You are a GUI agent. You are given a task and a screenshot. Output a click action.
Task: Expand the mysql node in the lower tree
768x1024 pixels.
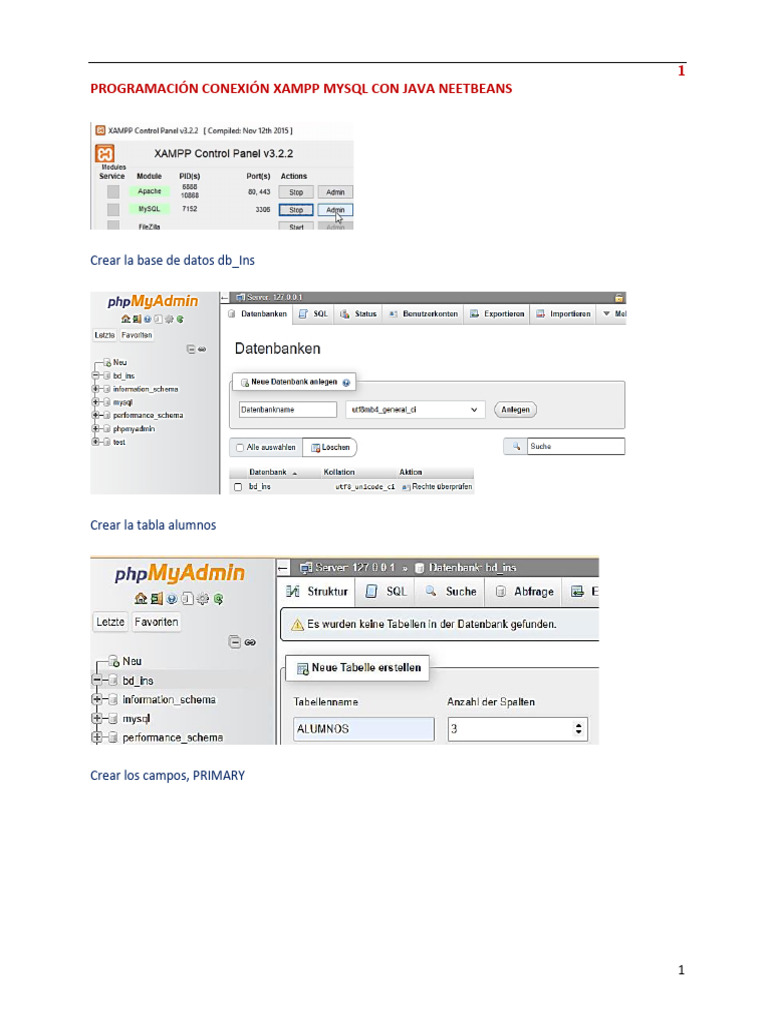coord(97,718)
